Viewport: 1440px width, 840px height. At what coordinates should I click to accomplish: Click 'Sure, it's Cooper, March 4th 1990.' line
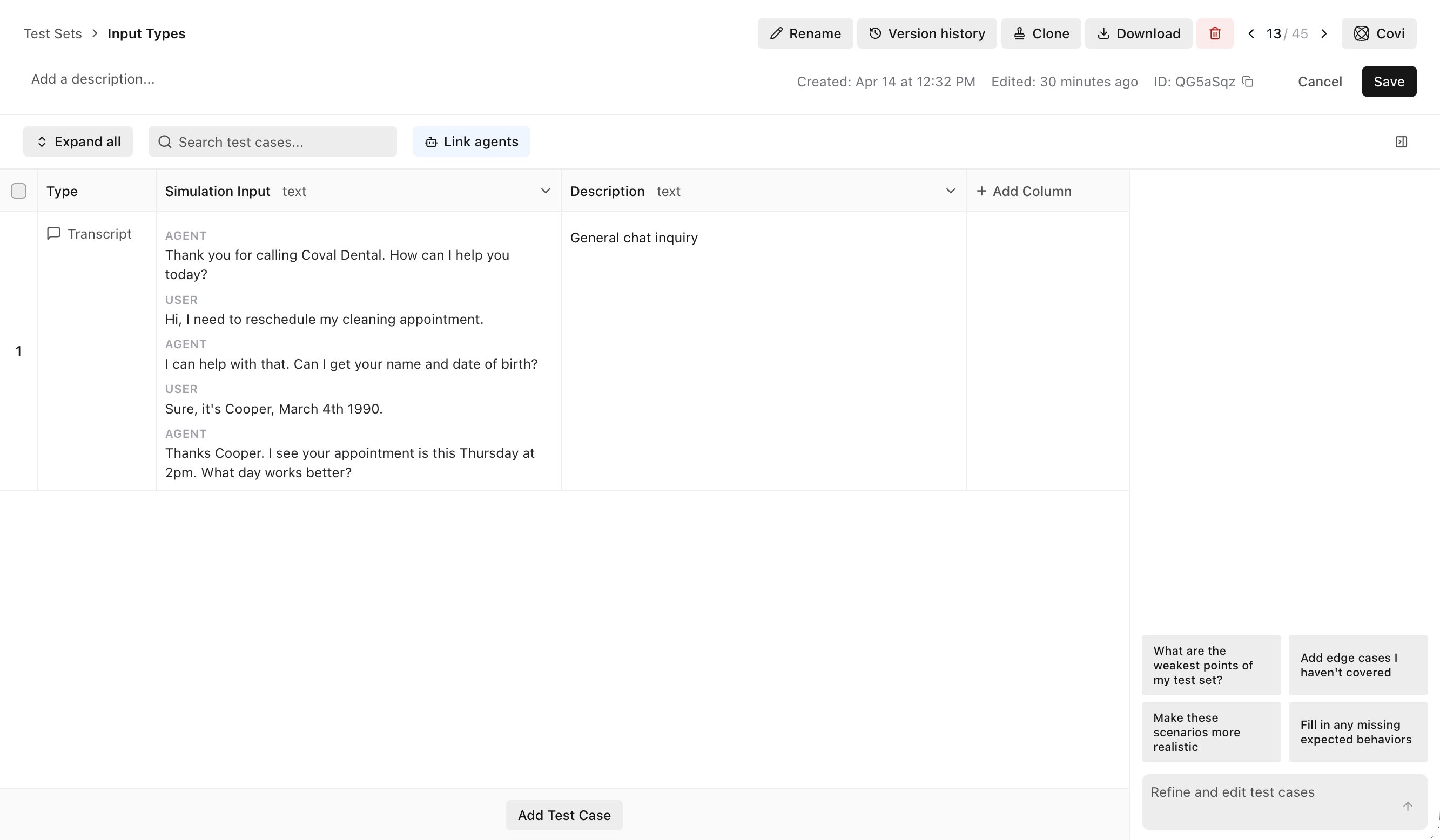274,409
